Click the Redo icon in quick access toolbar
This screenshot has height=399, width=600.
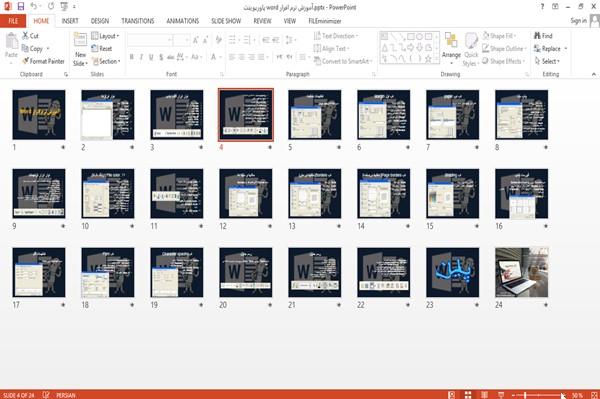(x=51, y=6)
